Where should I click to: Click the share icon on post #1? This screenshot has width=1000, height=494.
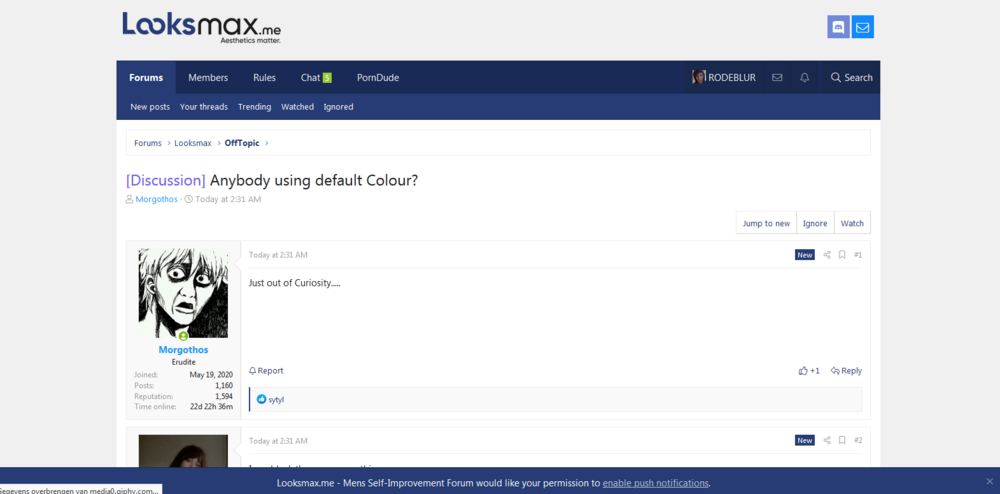click(827, 255)
